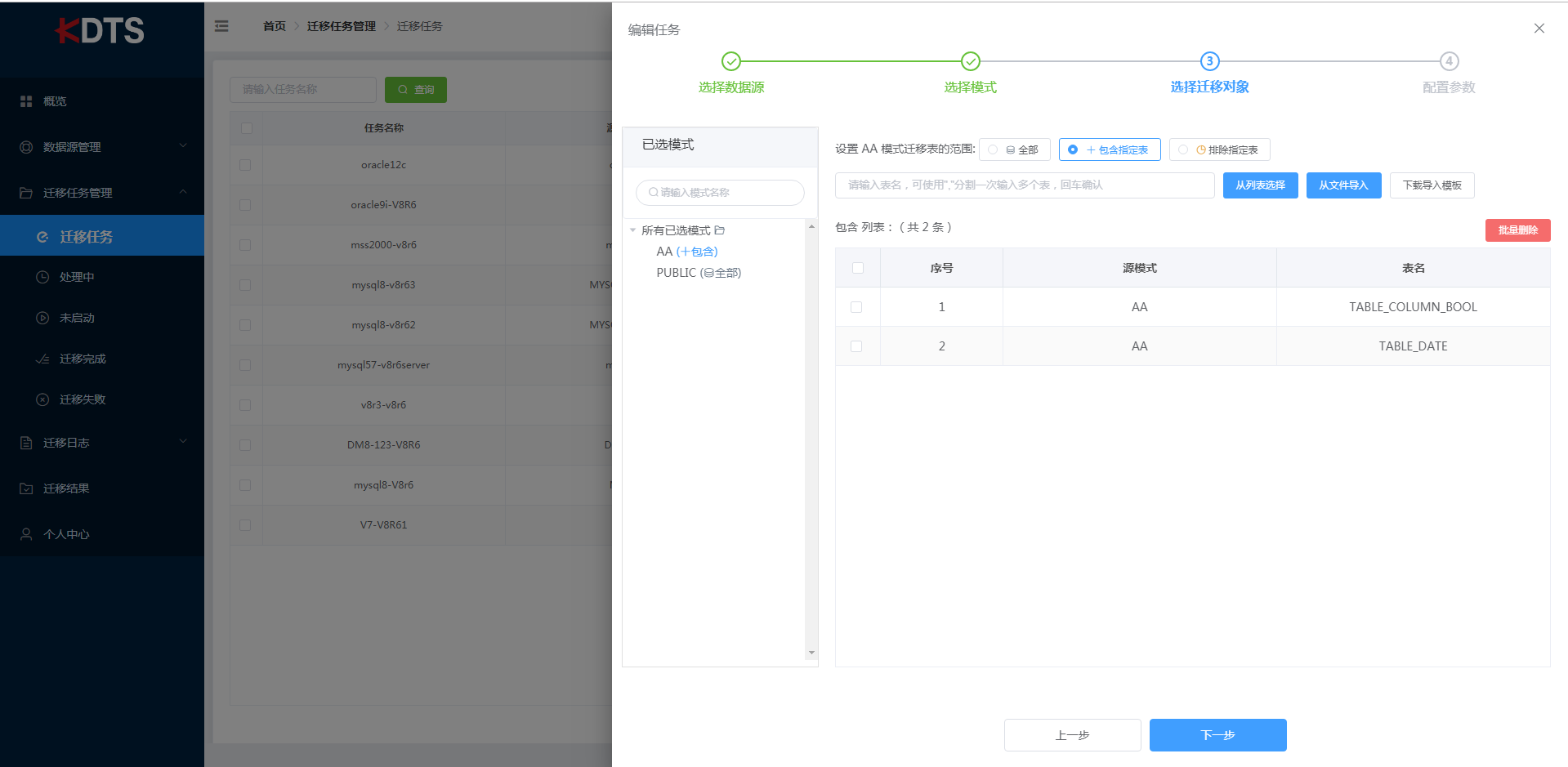Image resolution: width=1568 pixels, height=767 pixels.
Task: Open the 迁移完成 submenu item
Action: [x=101, y=359]
